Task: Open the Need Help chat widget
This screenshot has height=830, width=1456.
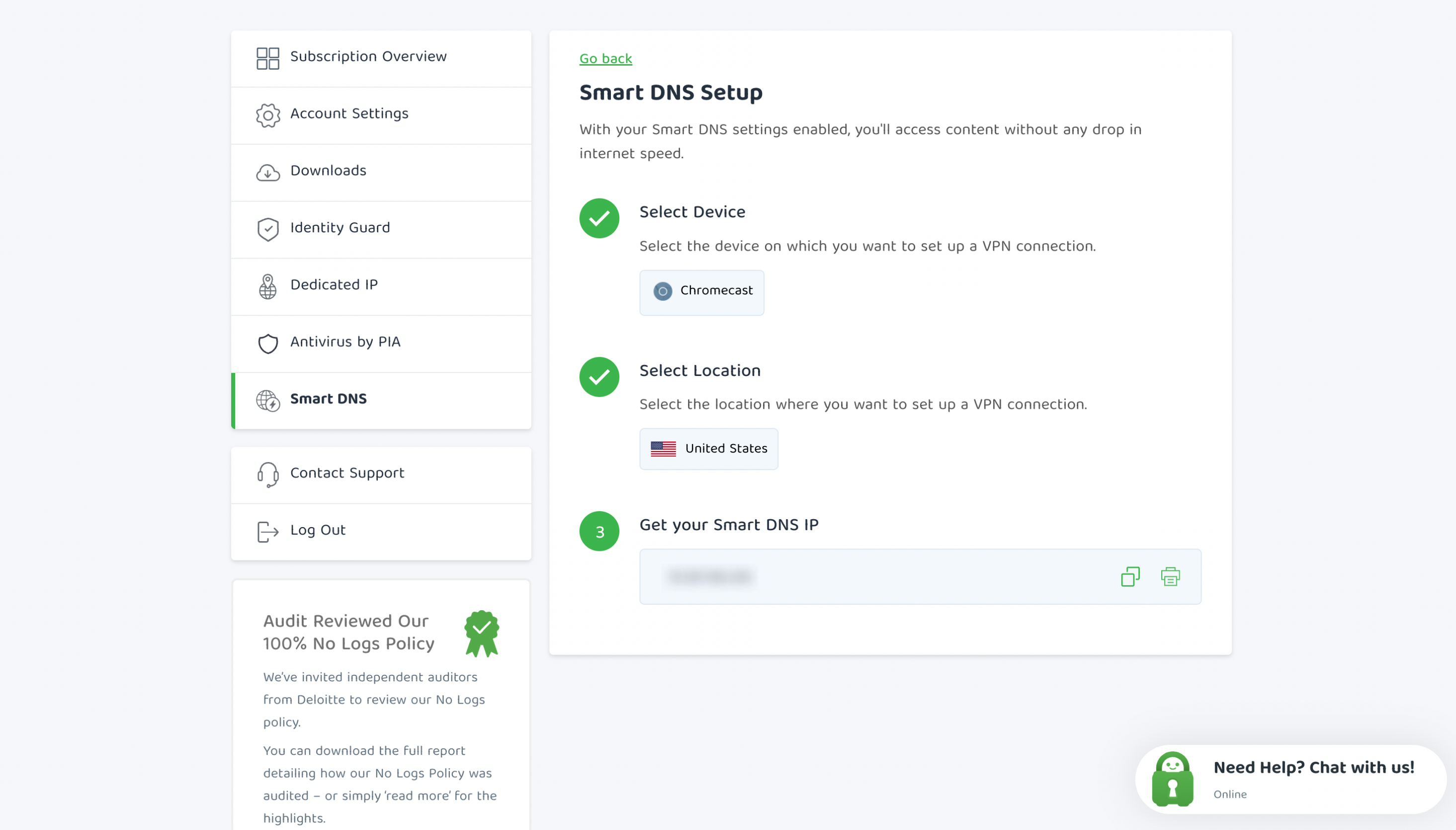Action: (x=1290, y=779)
